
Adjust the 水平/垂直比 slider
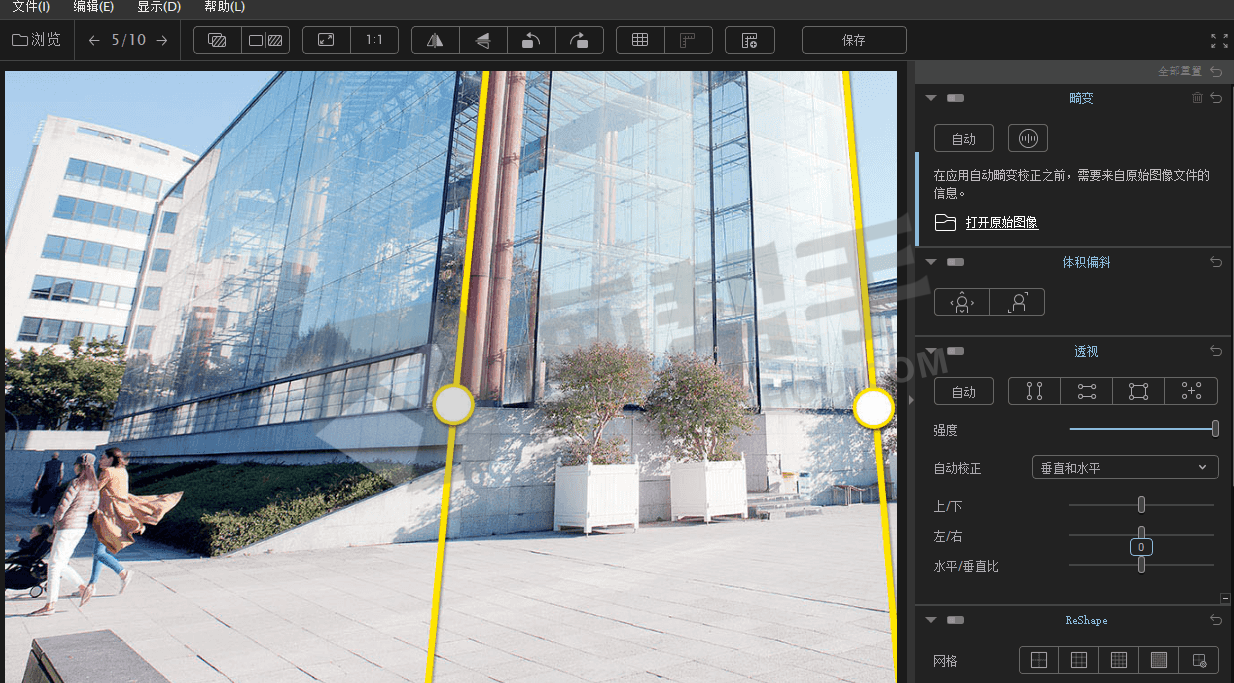[x=1141, y=565]
